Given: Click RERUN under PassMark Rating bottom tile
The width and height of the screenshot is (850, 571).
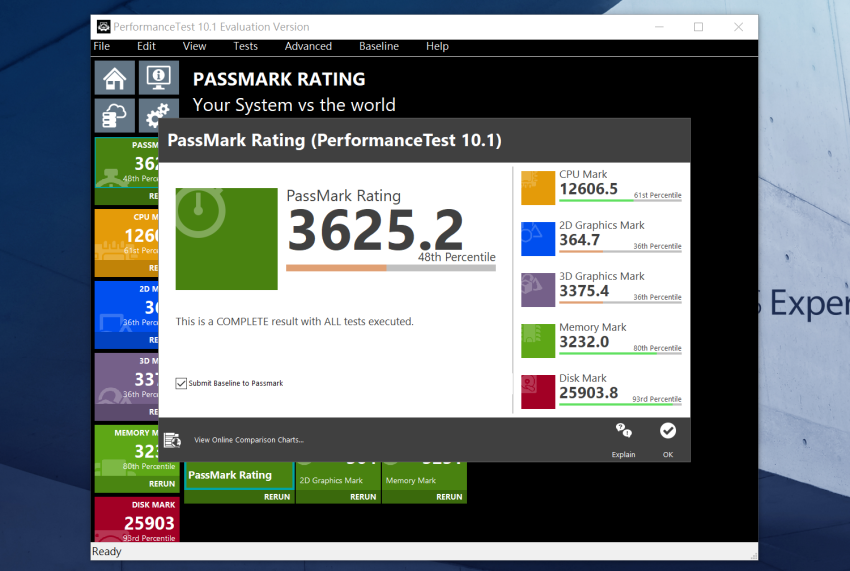Looking at the screenshot, I should [277, 497].
